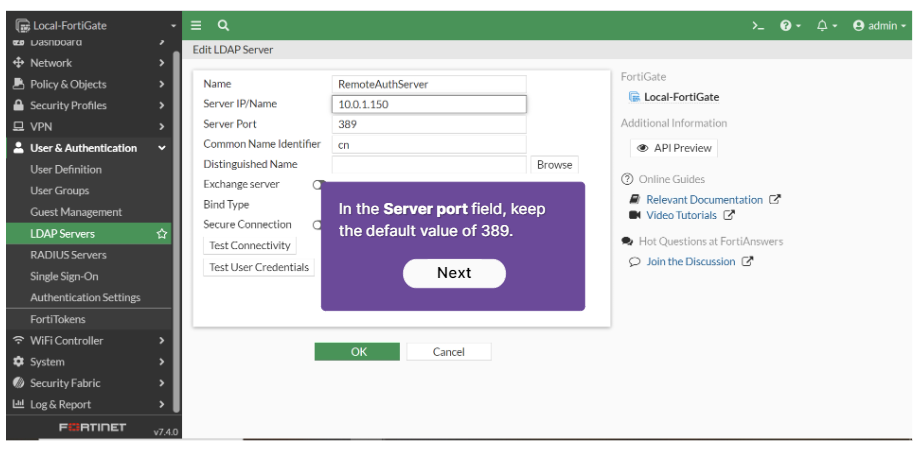Image resolution: width=920 pixels, height=450 pixels.
Task: Toggle LDAP Servers favorite star
Action: tap(161, 234)
